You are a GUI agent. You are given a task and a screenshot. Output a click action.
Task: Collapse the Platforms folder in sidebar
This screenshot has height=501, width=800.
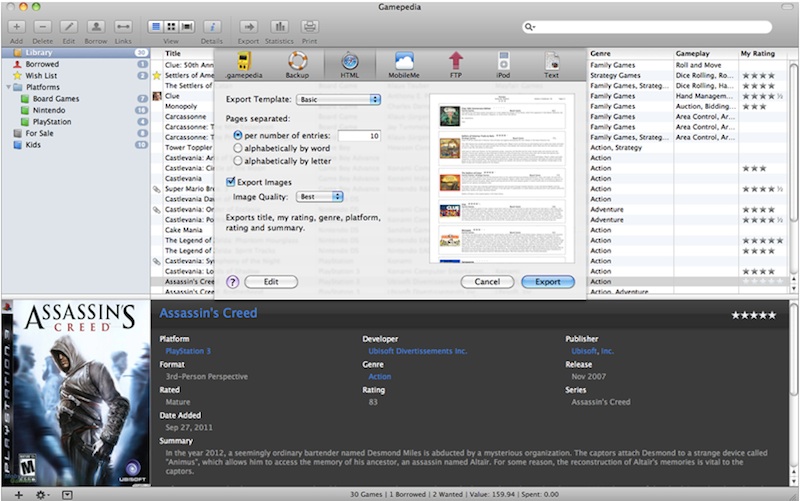[x=6, y=87]
